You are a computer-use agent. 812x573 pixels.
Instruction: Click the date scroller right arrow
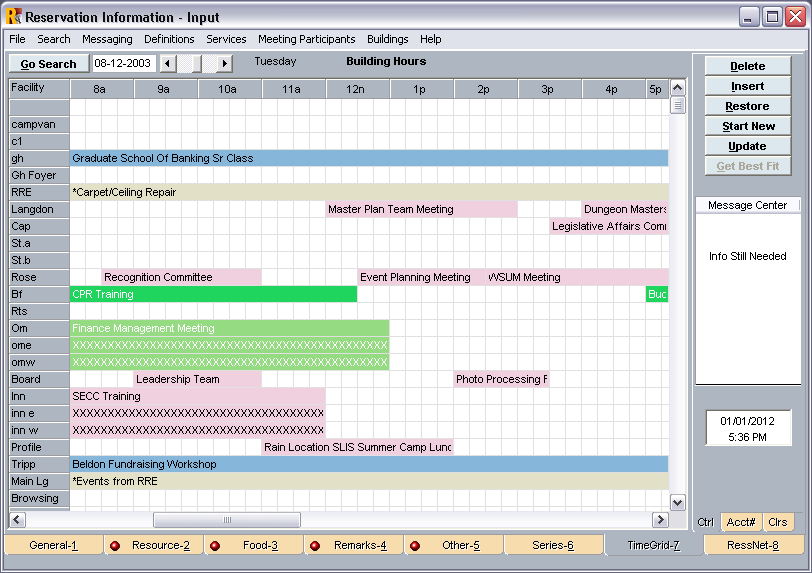coord(225,63)
